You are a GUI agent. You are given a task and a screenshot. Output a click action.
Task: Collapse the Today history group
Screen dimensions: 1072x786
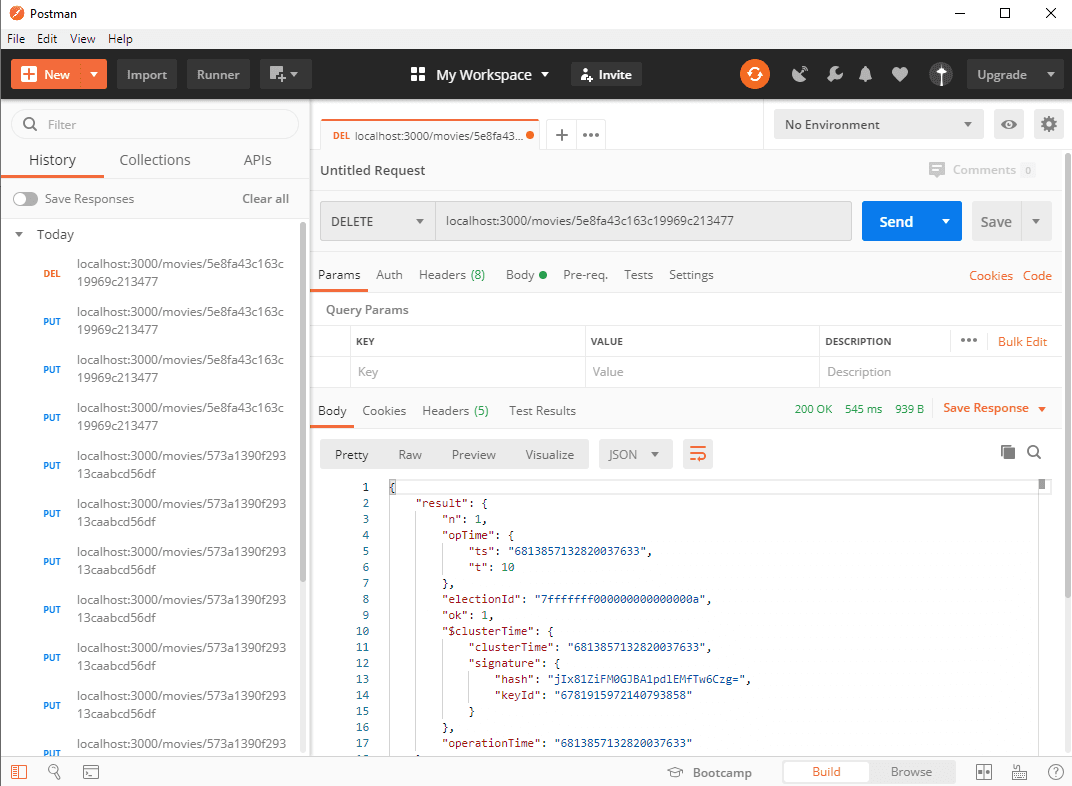pos(19,235)
